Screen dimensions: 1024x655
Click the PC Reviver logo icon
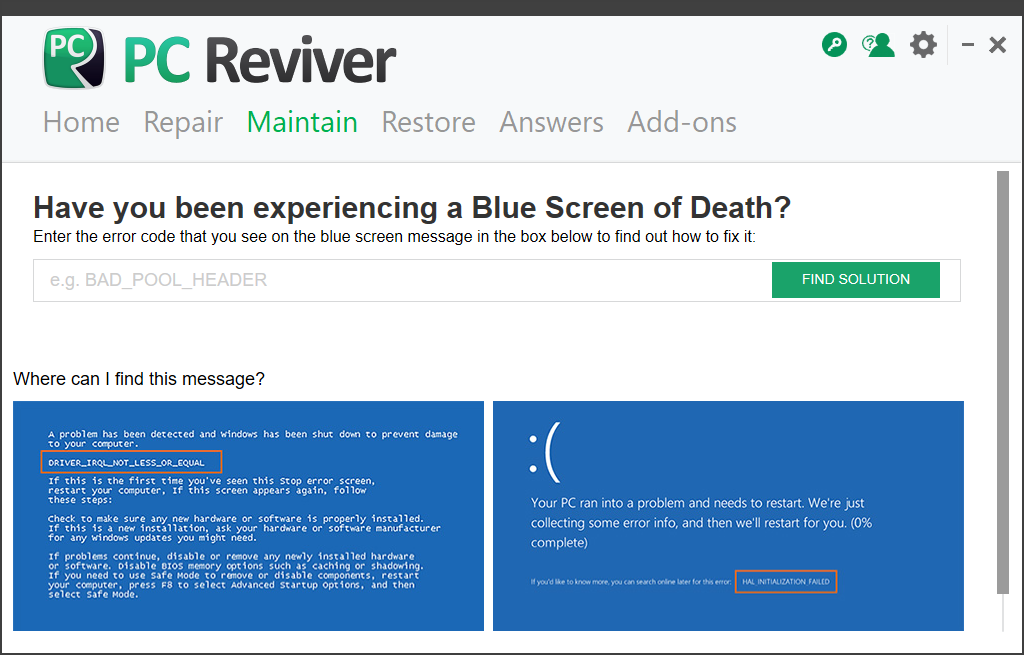(74, 58)
